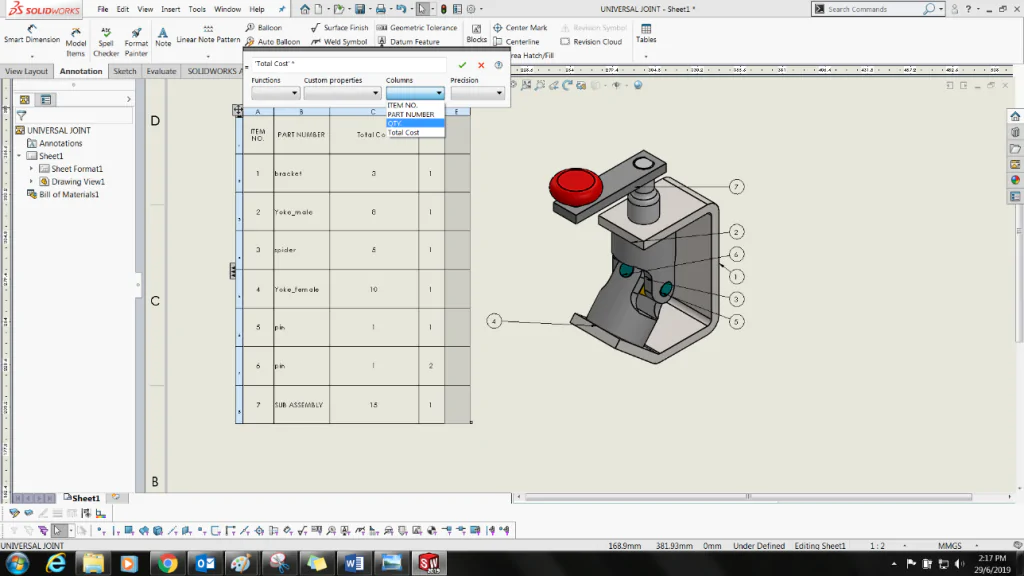Open the Functions dropdown

(276, 93)
